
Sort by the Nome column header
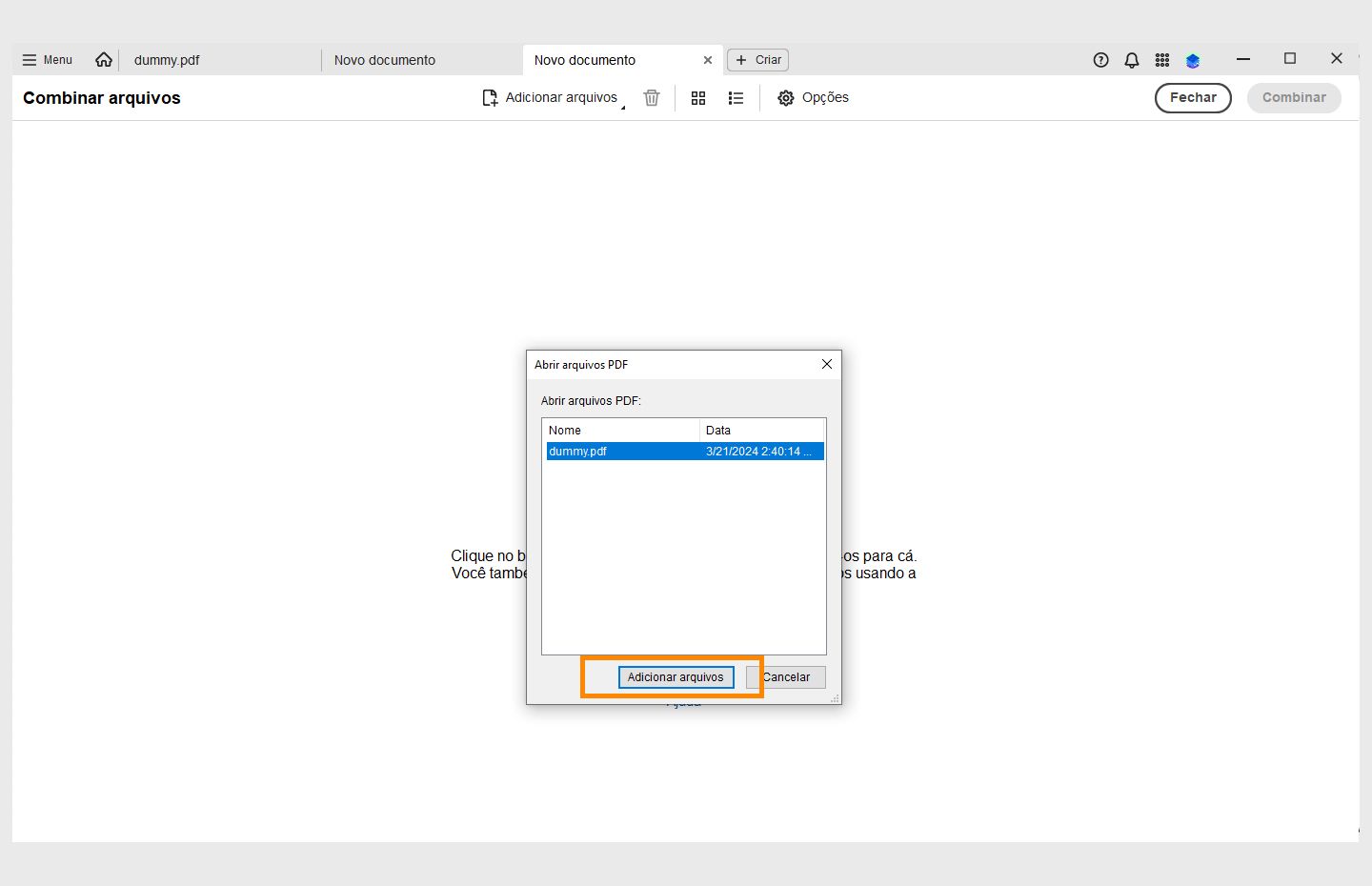[x=621, y=430]
